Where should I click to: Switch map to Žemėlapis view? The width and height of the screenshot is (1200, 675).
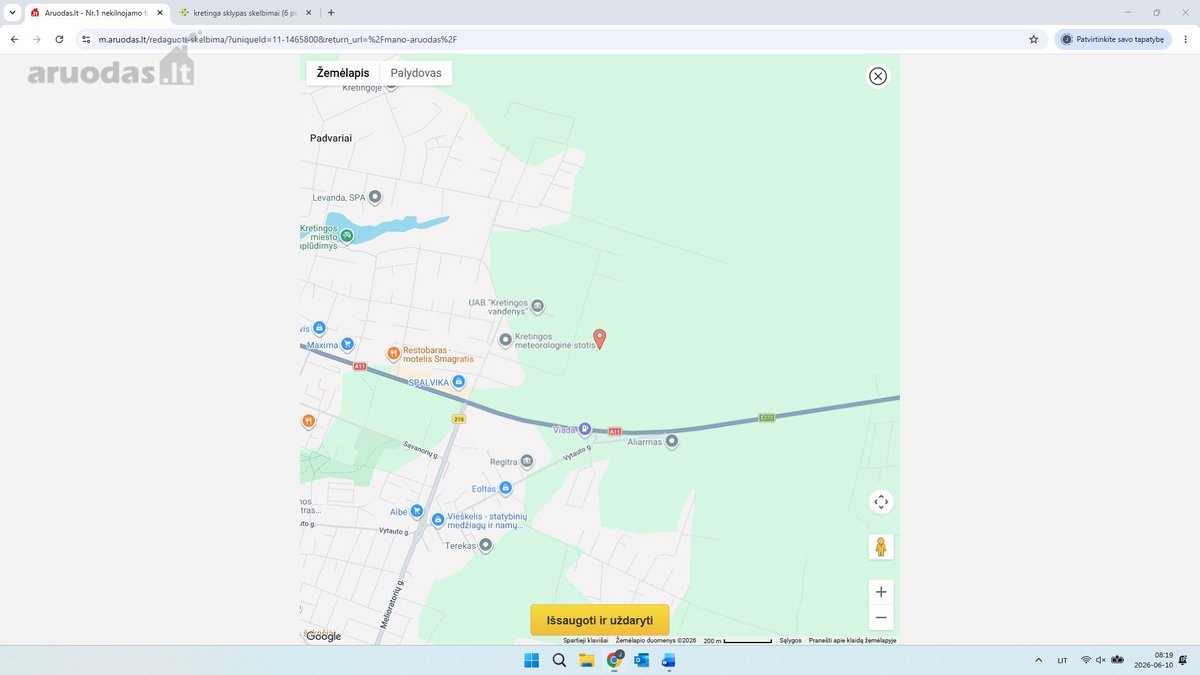point(343,73)
